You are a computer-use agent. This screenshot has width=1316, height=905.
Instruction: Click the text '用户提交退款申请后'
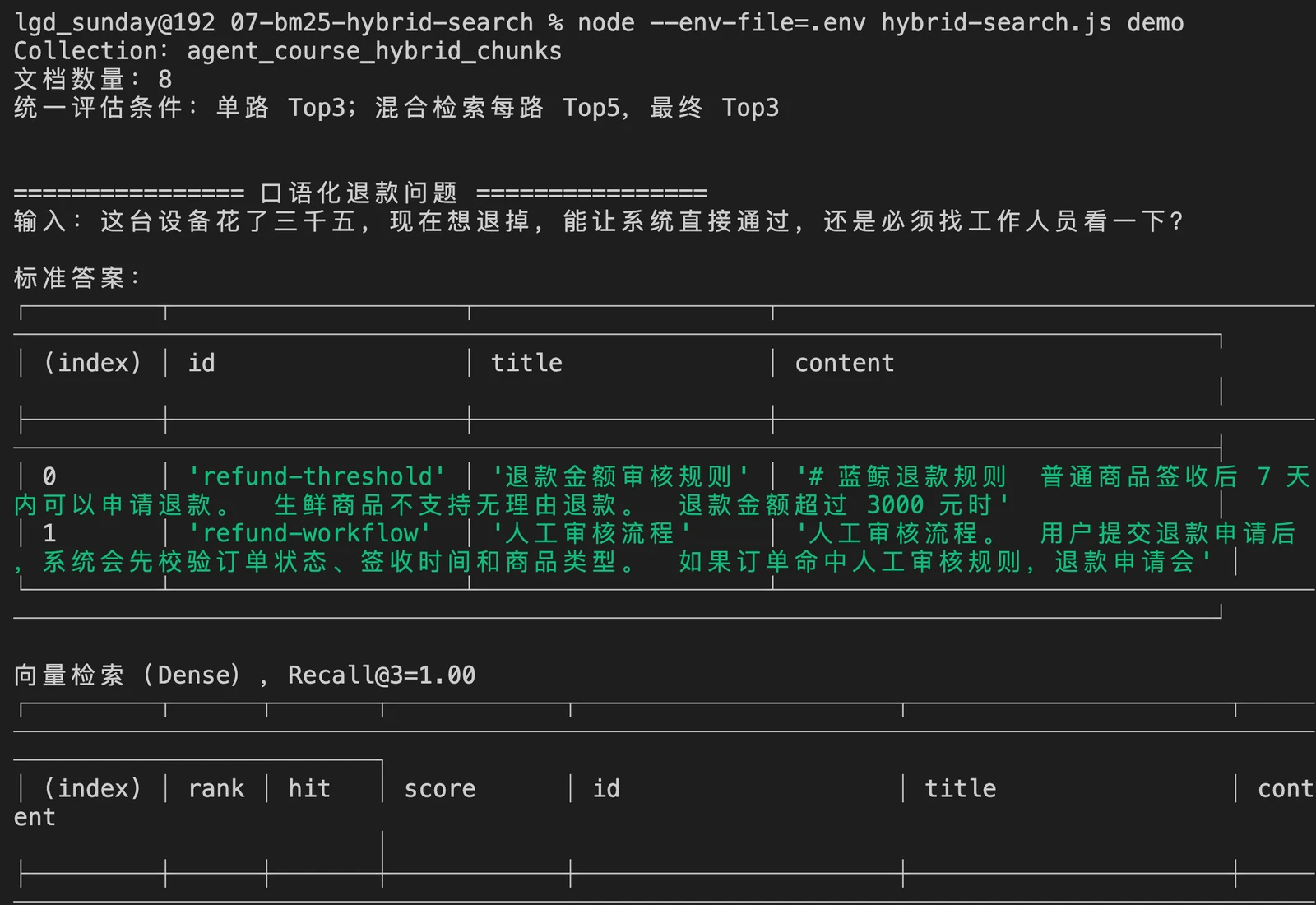1168,533
